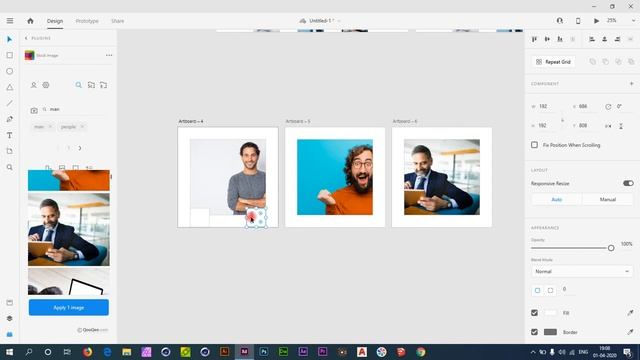Set responsive resize to Auto
The width and height of the screenshot is (640, 360).
557,200
